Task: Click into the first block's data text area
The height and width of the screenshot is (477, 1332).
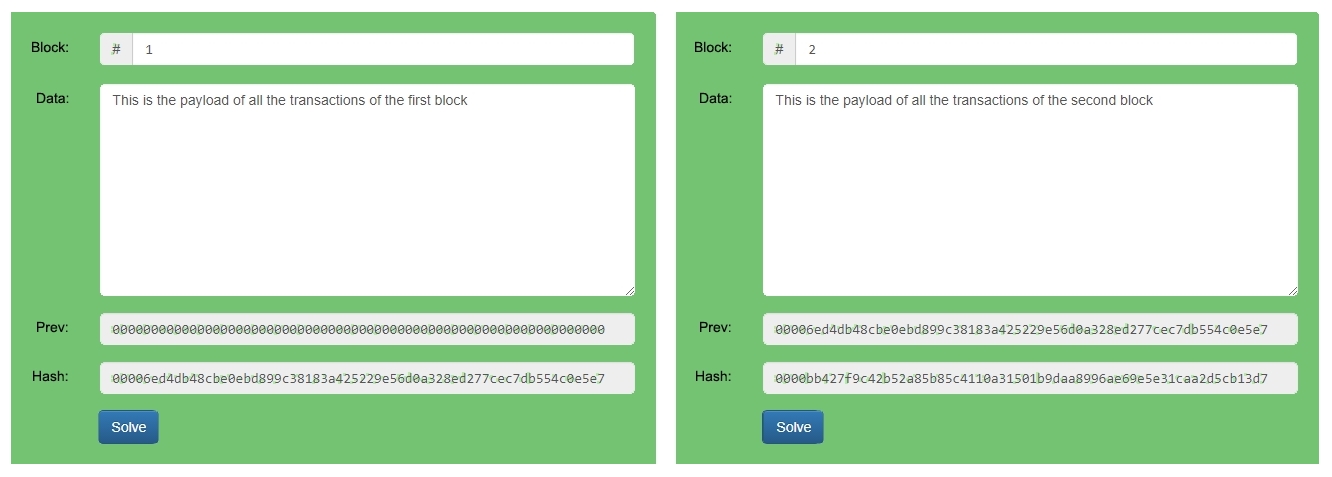Action: 367,190
